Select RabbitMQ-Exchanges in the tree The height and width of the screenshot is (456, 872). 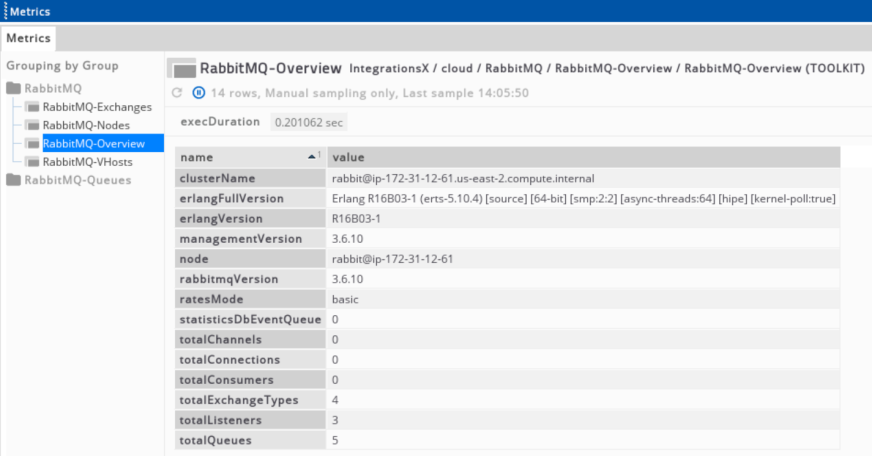point(97,107)
